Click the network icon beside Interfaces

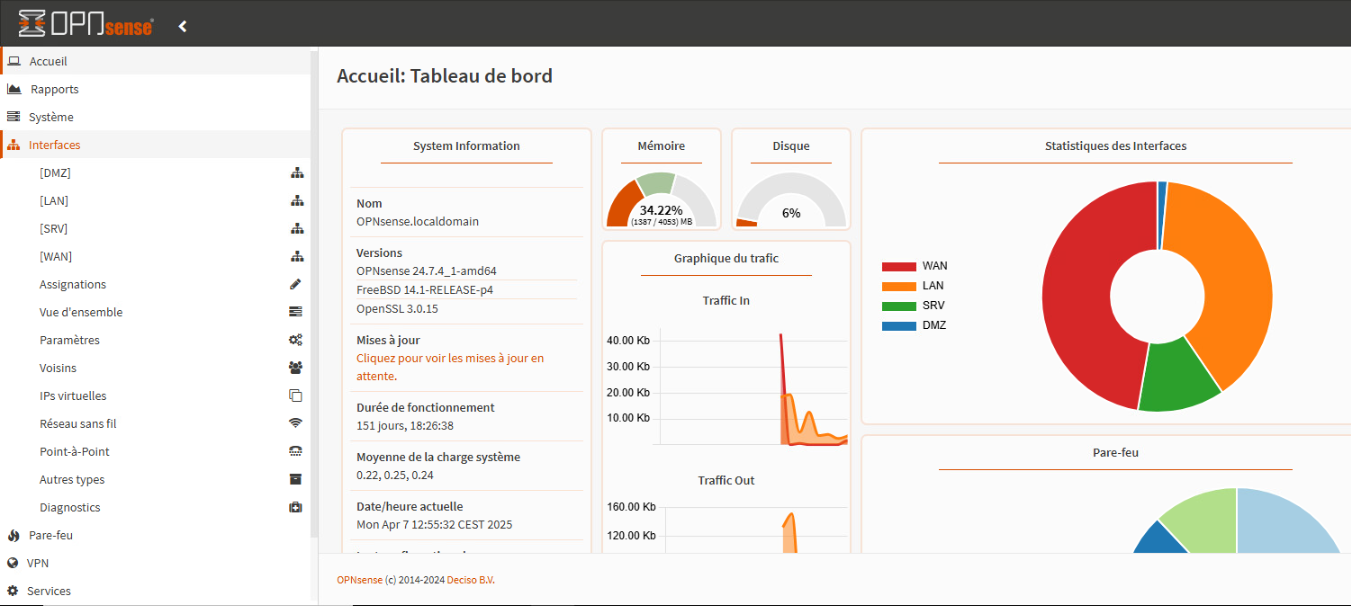click(13, 145)
